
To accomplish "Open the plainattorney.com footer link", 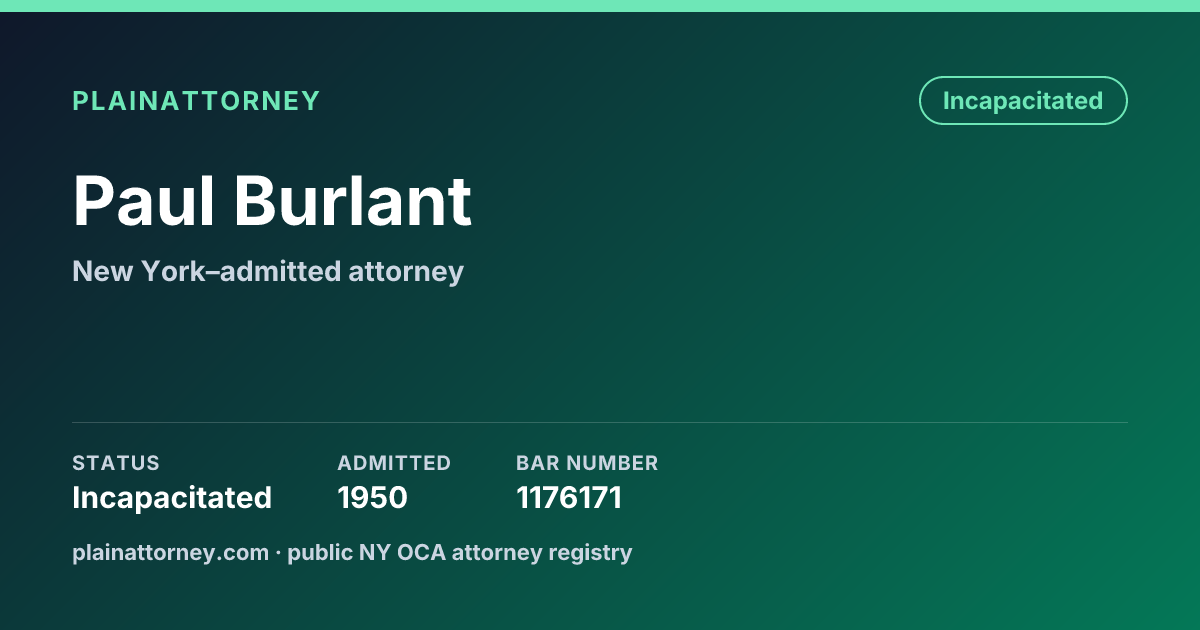I will [x=170, y=552].
